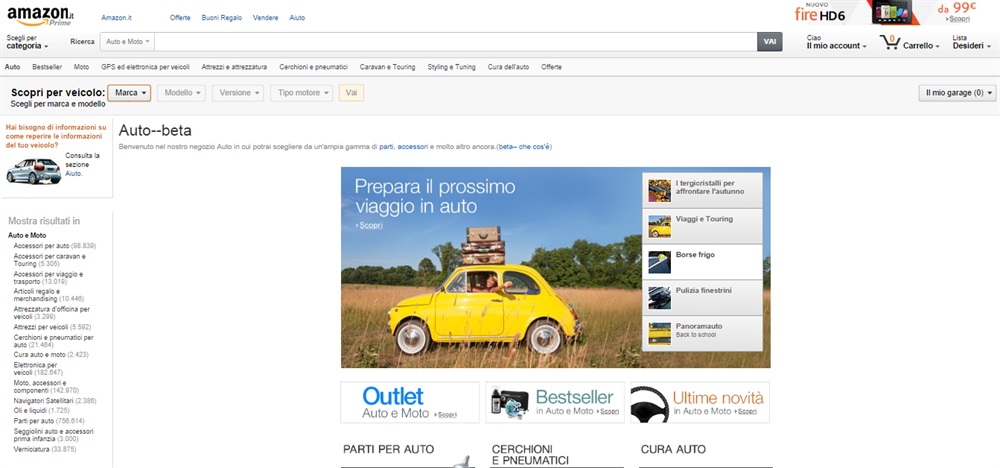Select Attrezzi per veicoli category

(x=54, y=327)
